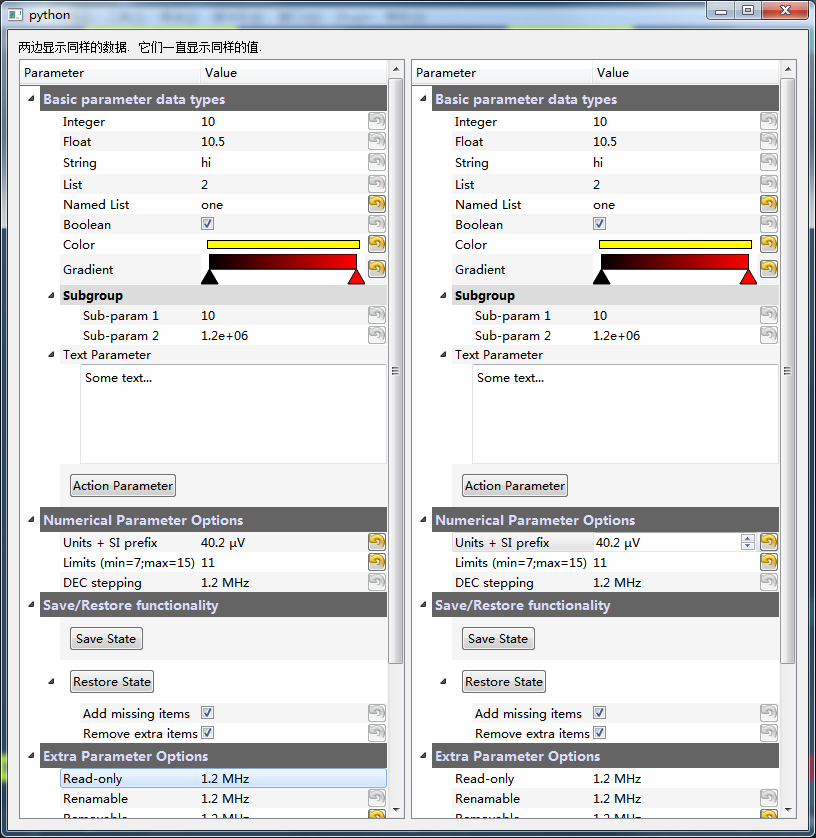
Task: Reset DEC stepping in left panel
Action: coord(377,582)
